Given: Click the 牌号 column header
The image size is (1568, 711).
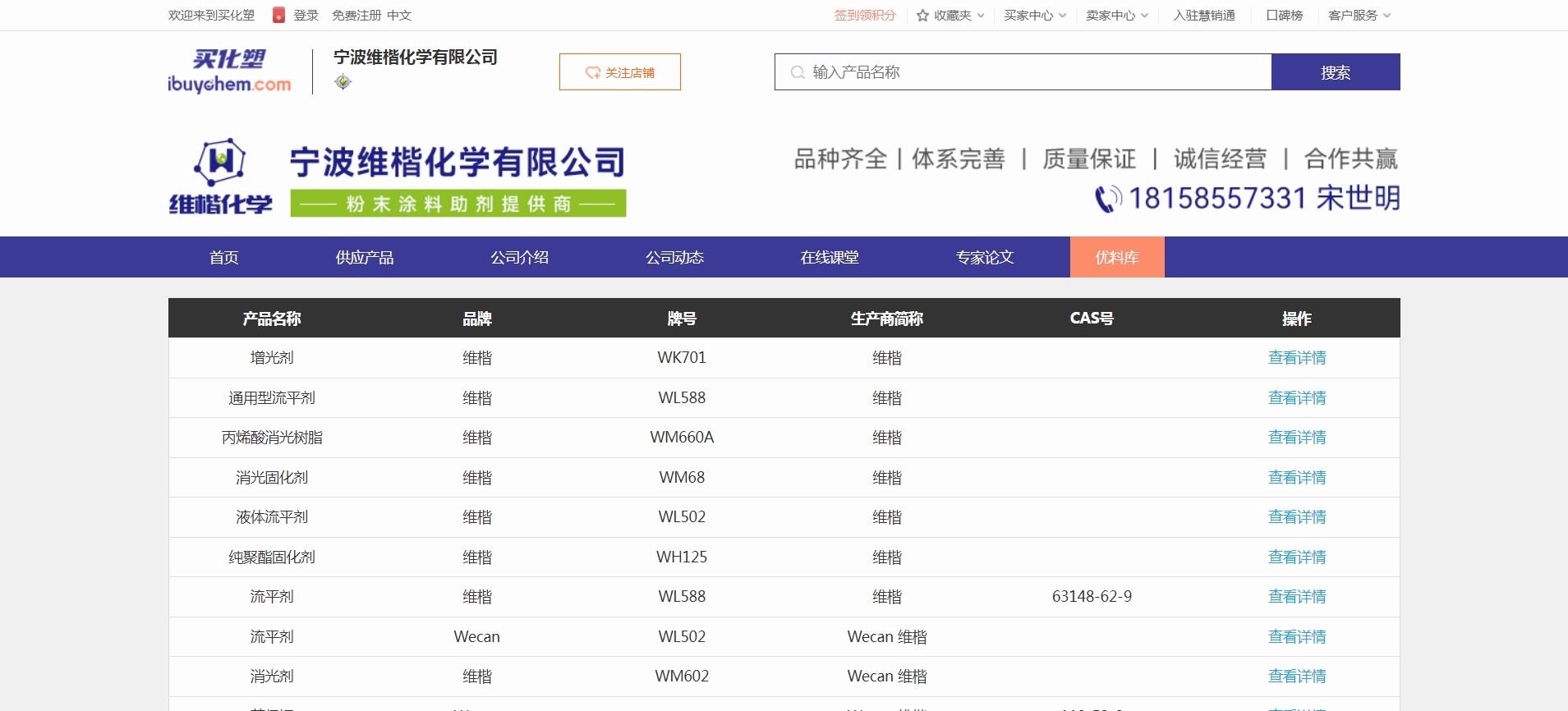Looking at the screenshot, I should pos(682,319).
